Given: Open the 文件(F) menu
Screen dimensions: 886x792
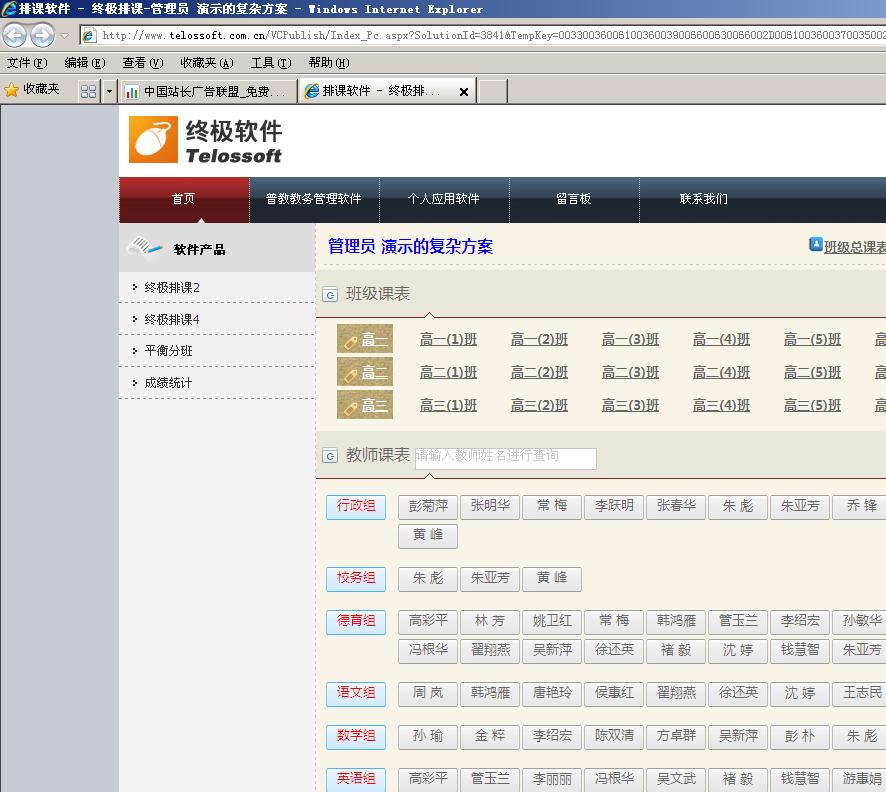Looking at the screenshot, I should 27,63.
